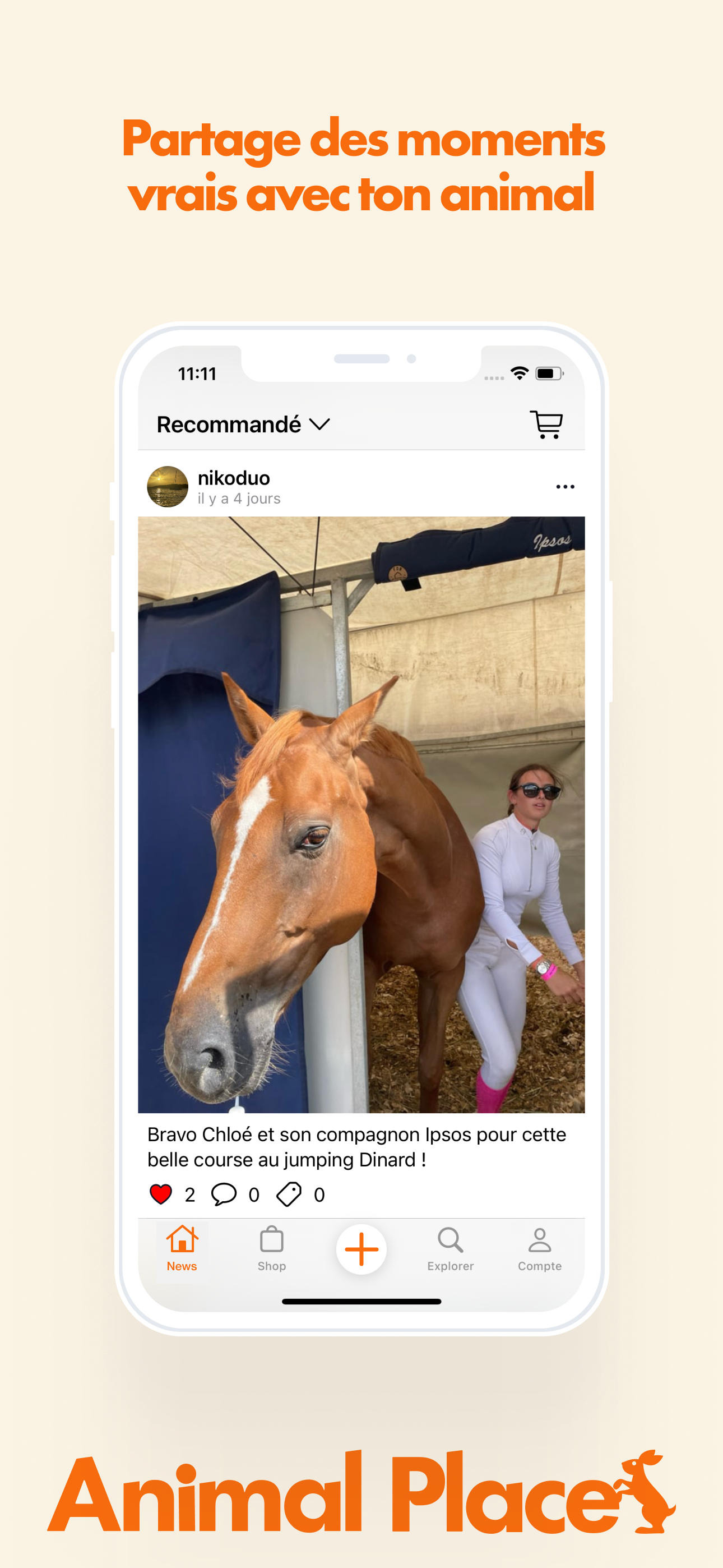Viewport: 723px width, 1568px height.
Task: Click the chevron beside Recommandé
Action: pos(319,425)
